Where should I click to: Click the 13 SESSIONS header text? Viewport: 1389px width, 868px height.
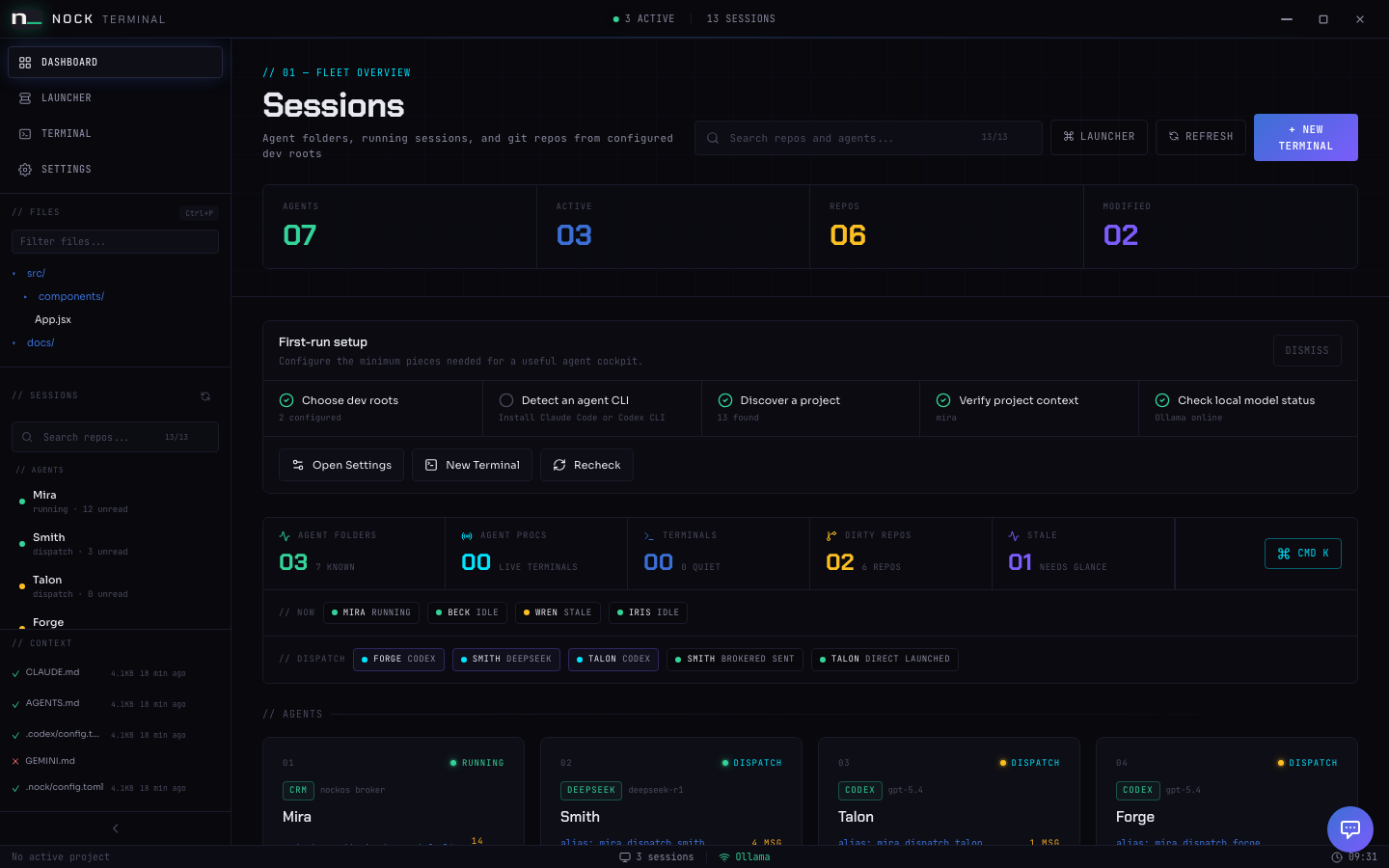click(741, 19)
